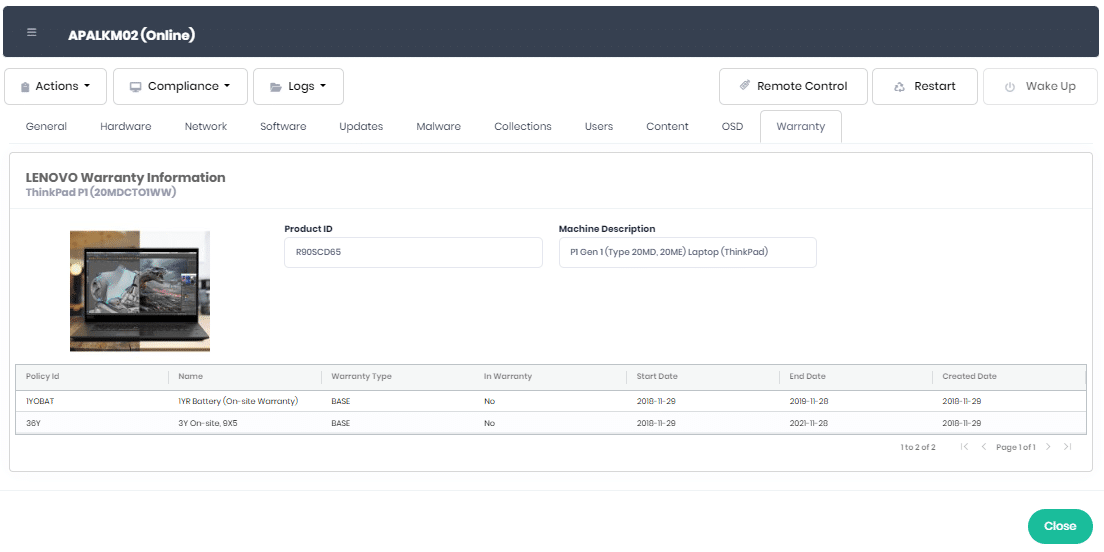Click the Machine Description field
1104x552 pixels.
pos(687,253)
